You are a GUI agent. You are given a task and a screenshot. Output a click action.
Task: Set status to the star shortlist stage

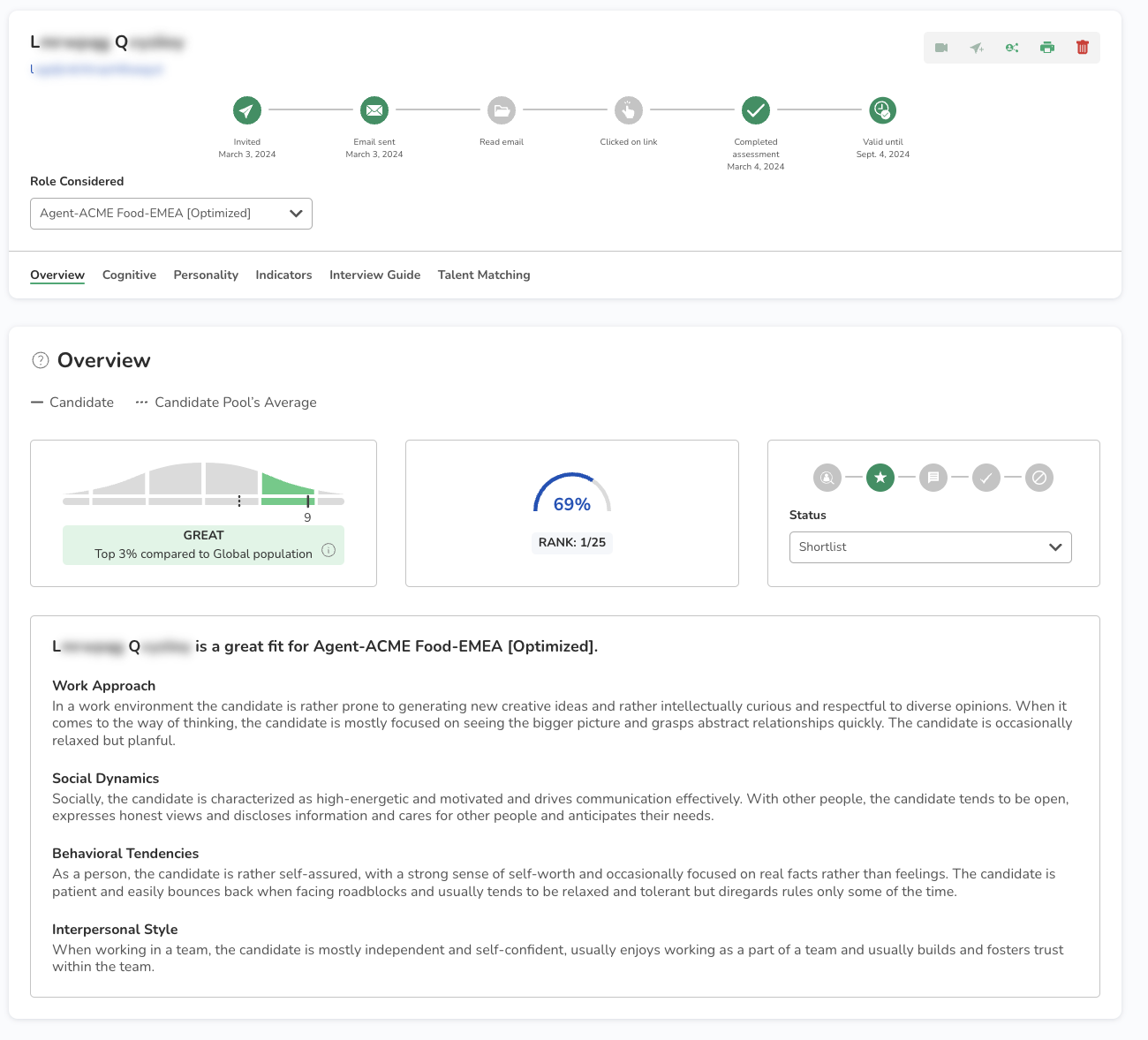tap(880, 478)
